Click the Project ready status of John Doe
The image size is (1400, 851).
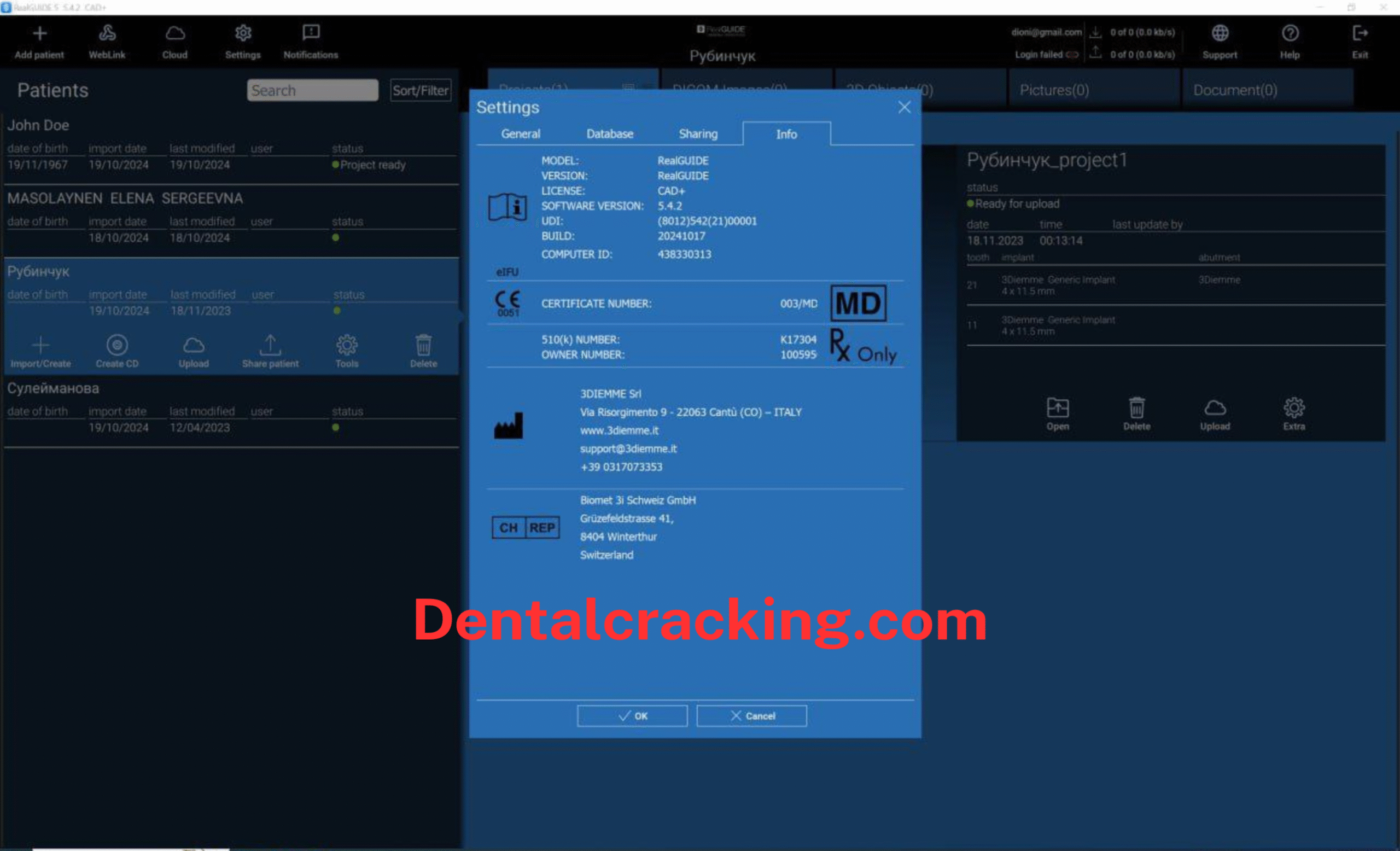369,165
